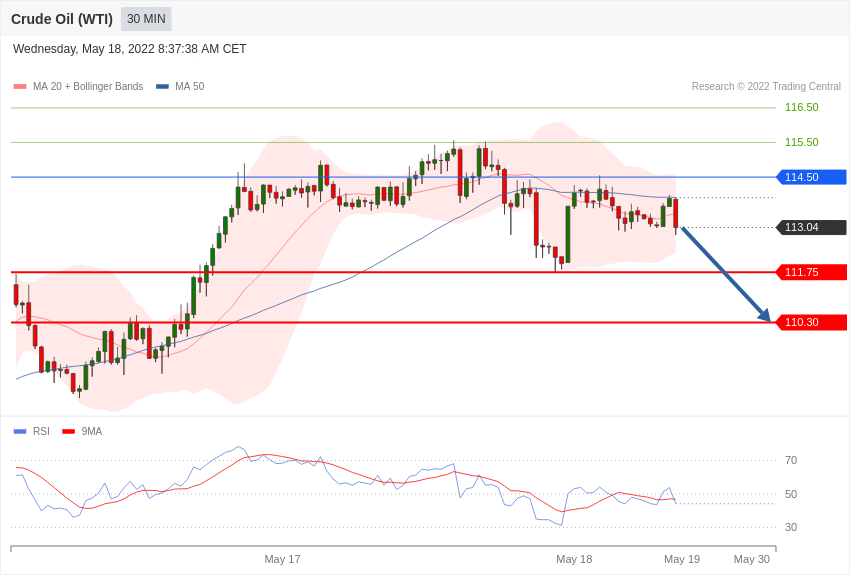Click the 9MA legend swatch
Screen dimensions: 850x576
68,431
